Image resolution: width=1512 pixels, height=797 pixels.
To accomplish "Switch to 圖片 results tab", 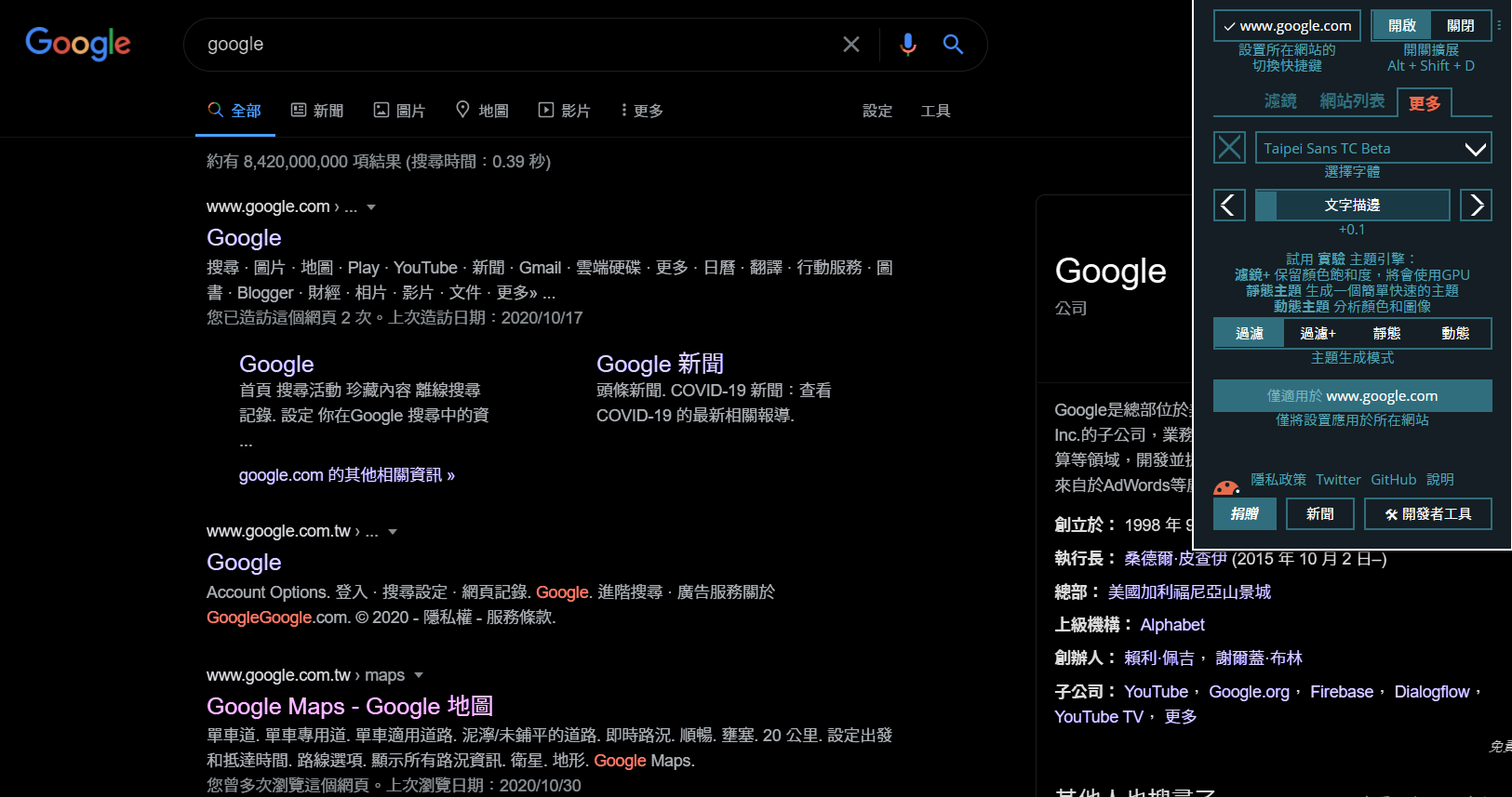I will pyautogui.click(x=399, y=111).
